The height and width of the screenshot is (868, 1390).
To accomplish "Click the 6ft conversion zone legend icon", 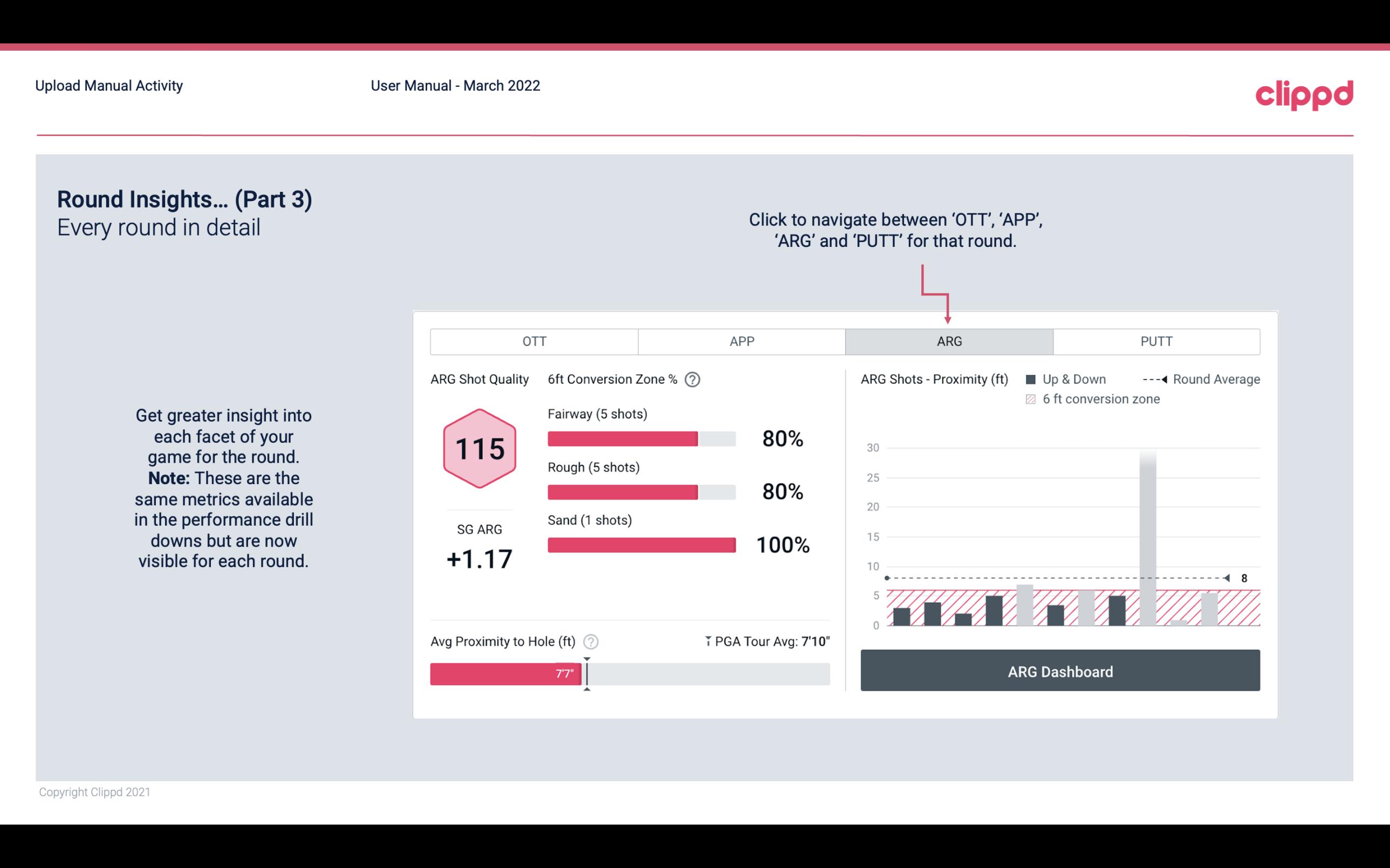I will tap(1031, 398).
